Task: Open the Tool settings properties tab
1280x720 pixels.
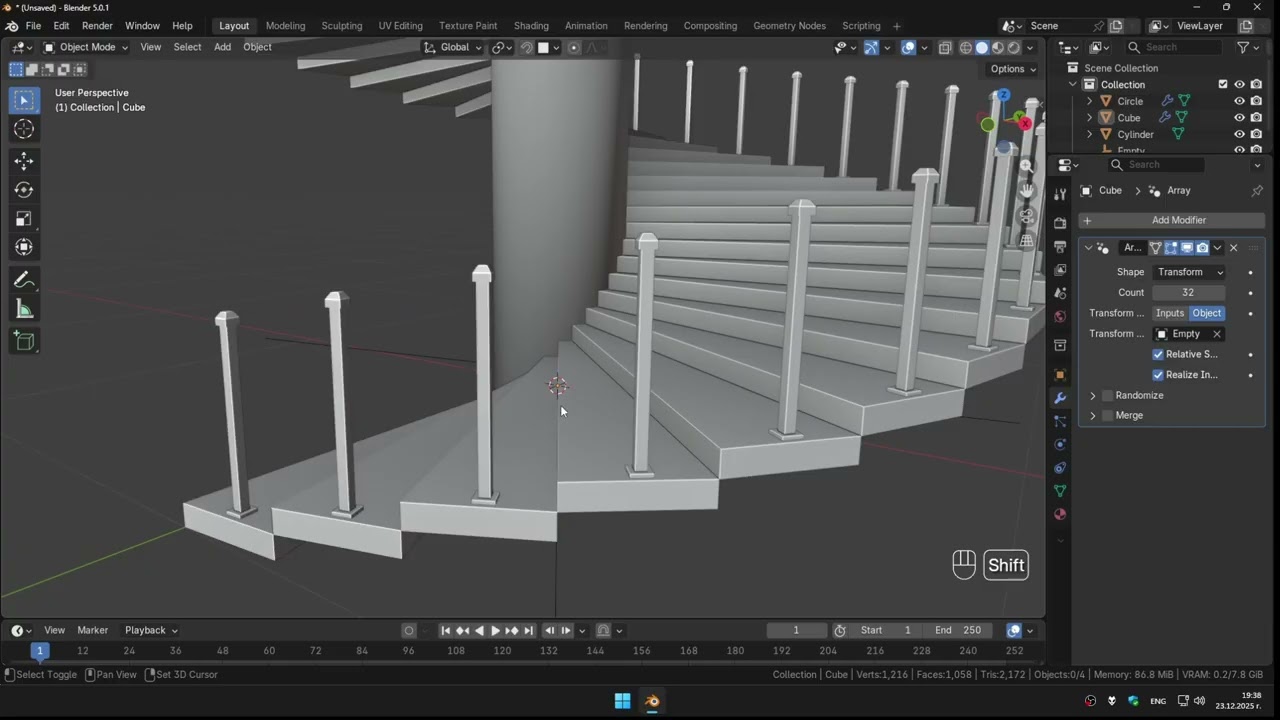Action: click(1060, 194)
